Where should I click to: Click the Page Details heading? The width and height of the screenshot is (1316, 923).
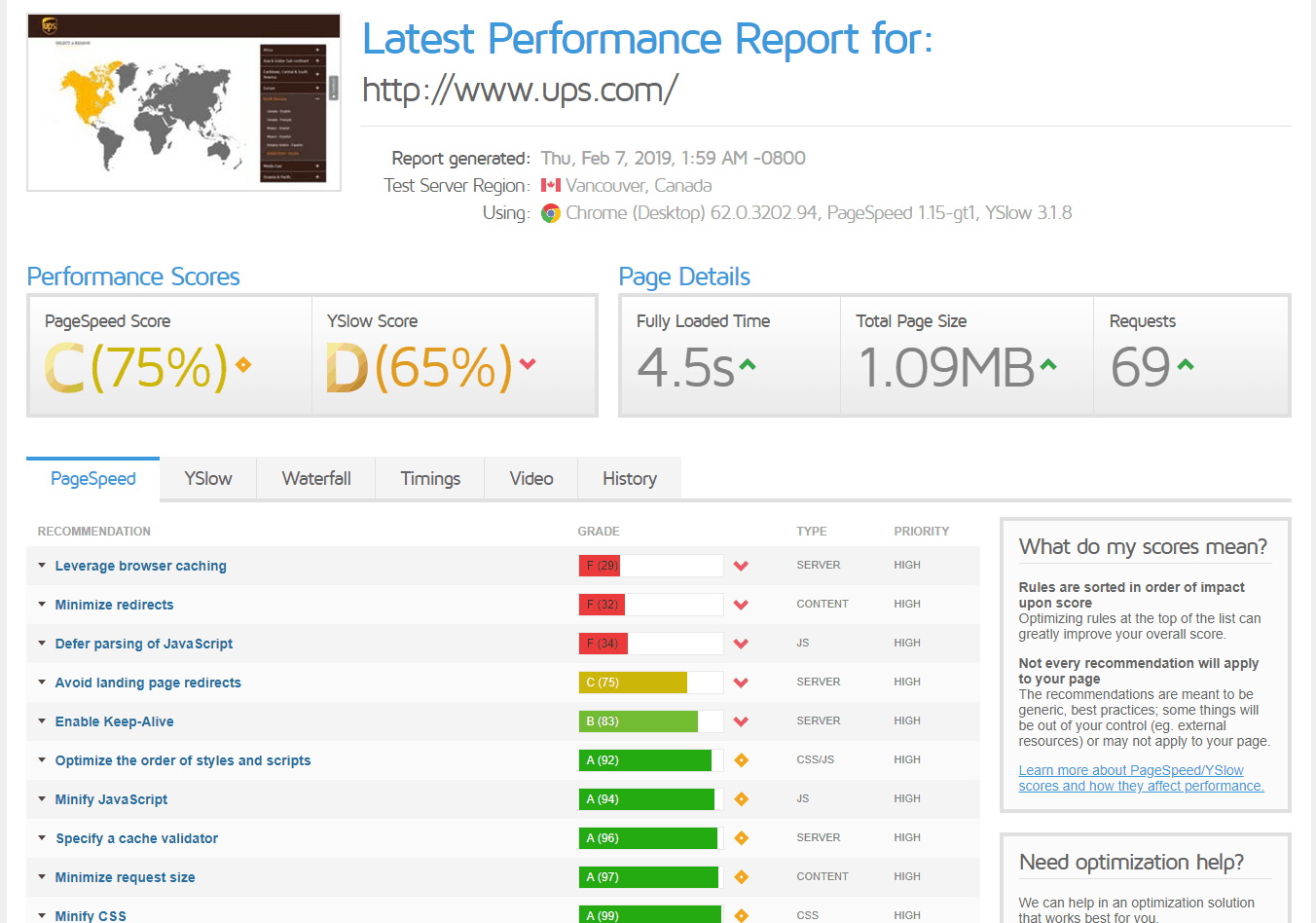pyautogui.click(x=684, y=277)
